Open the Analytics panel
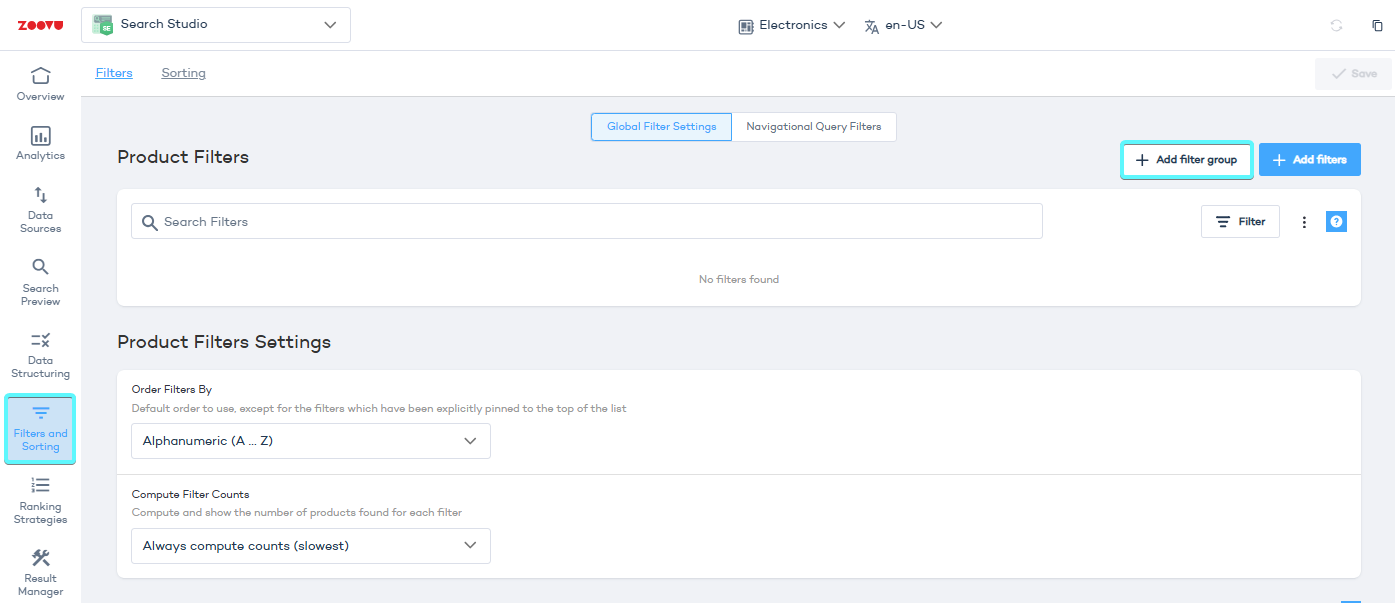The height and width of the screenshot is (603, 1395). [40, 142]
